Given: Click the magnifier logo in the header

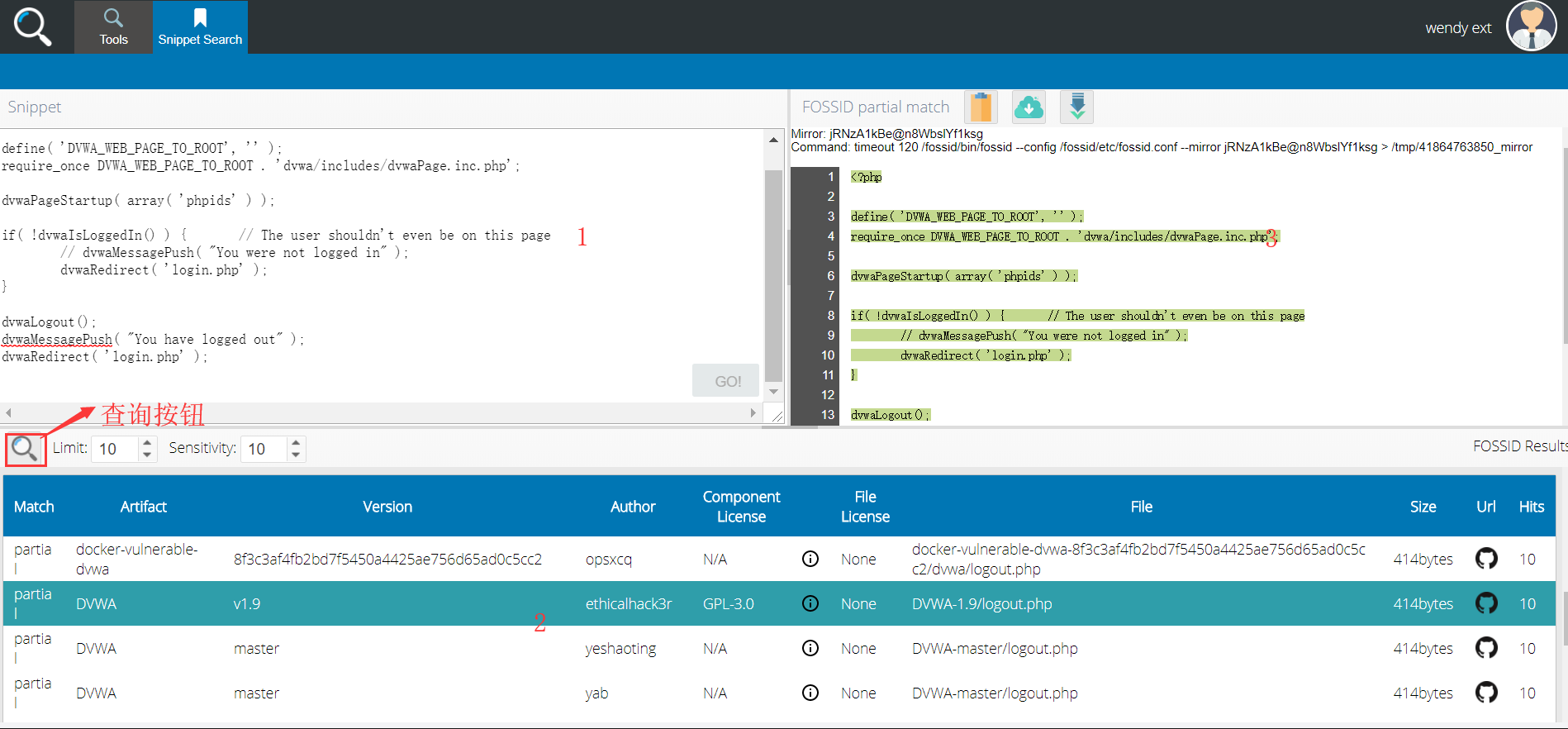Looking at the screenshot, I should pyautogui.click(x=33, y=26).
